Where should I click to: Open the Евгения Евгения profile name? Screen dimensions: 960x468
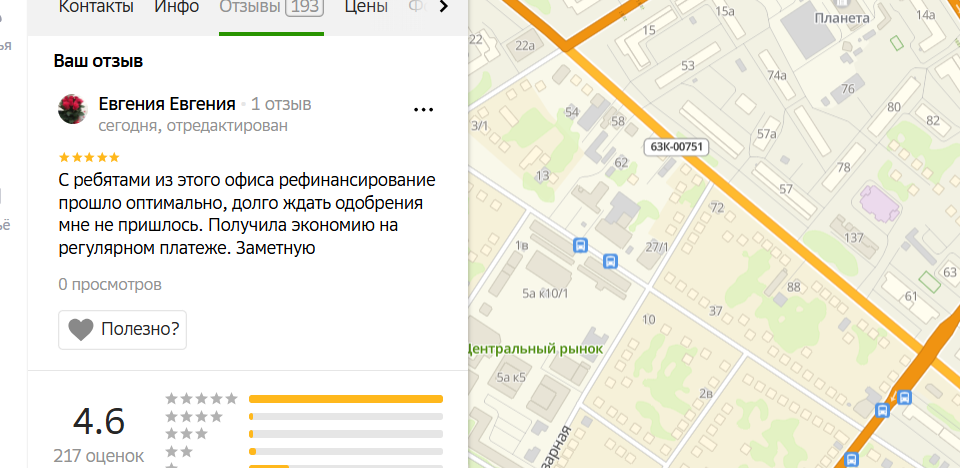pyautogui.click(x=167, y=104)
